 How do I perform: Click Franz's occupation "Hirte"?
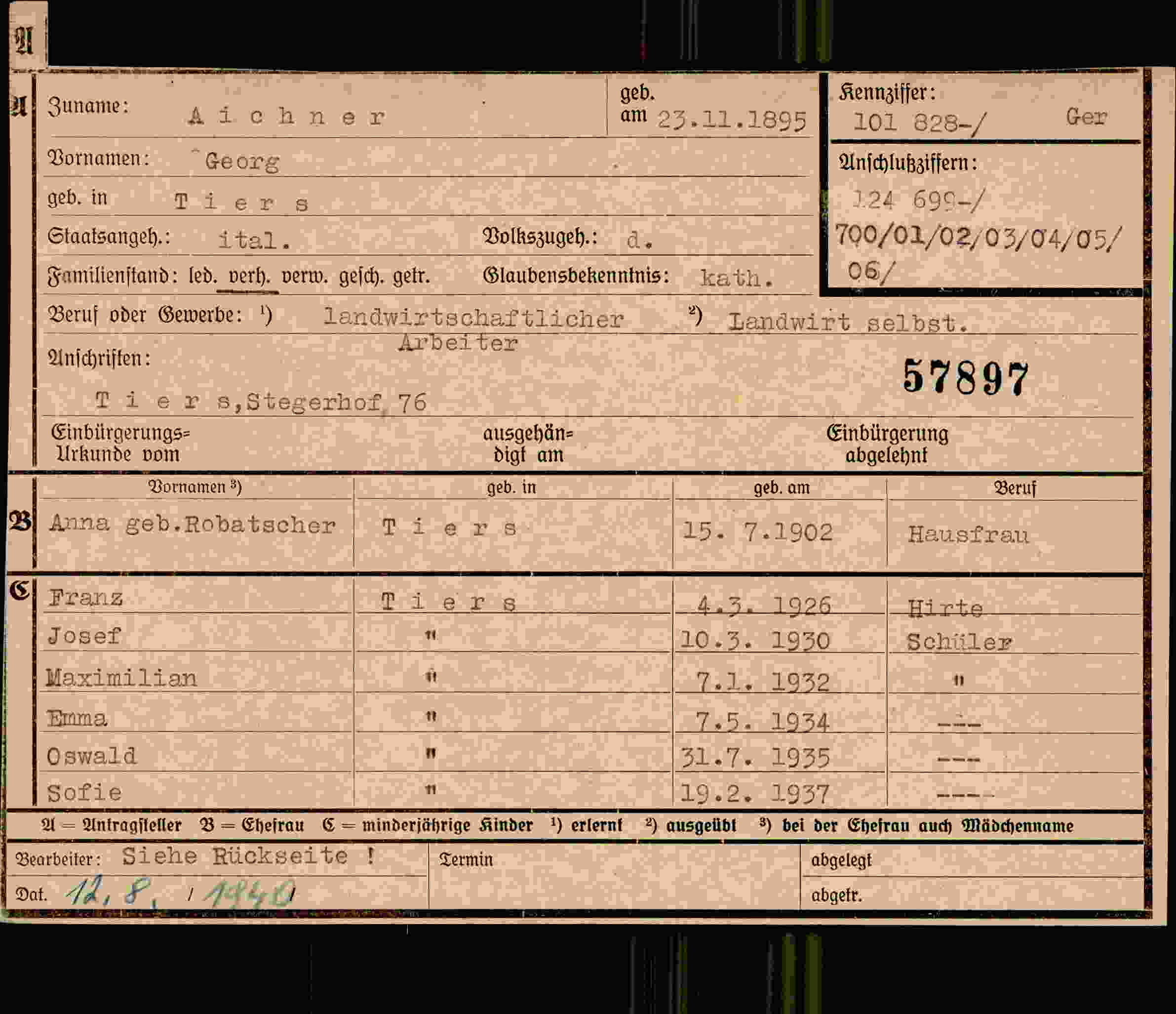click(x=945, y=608)
